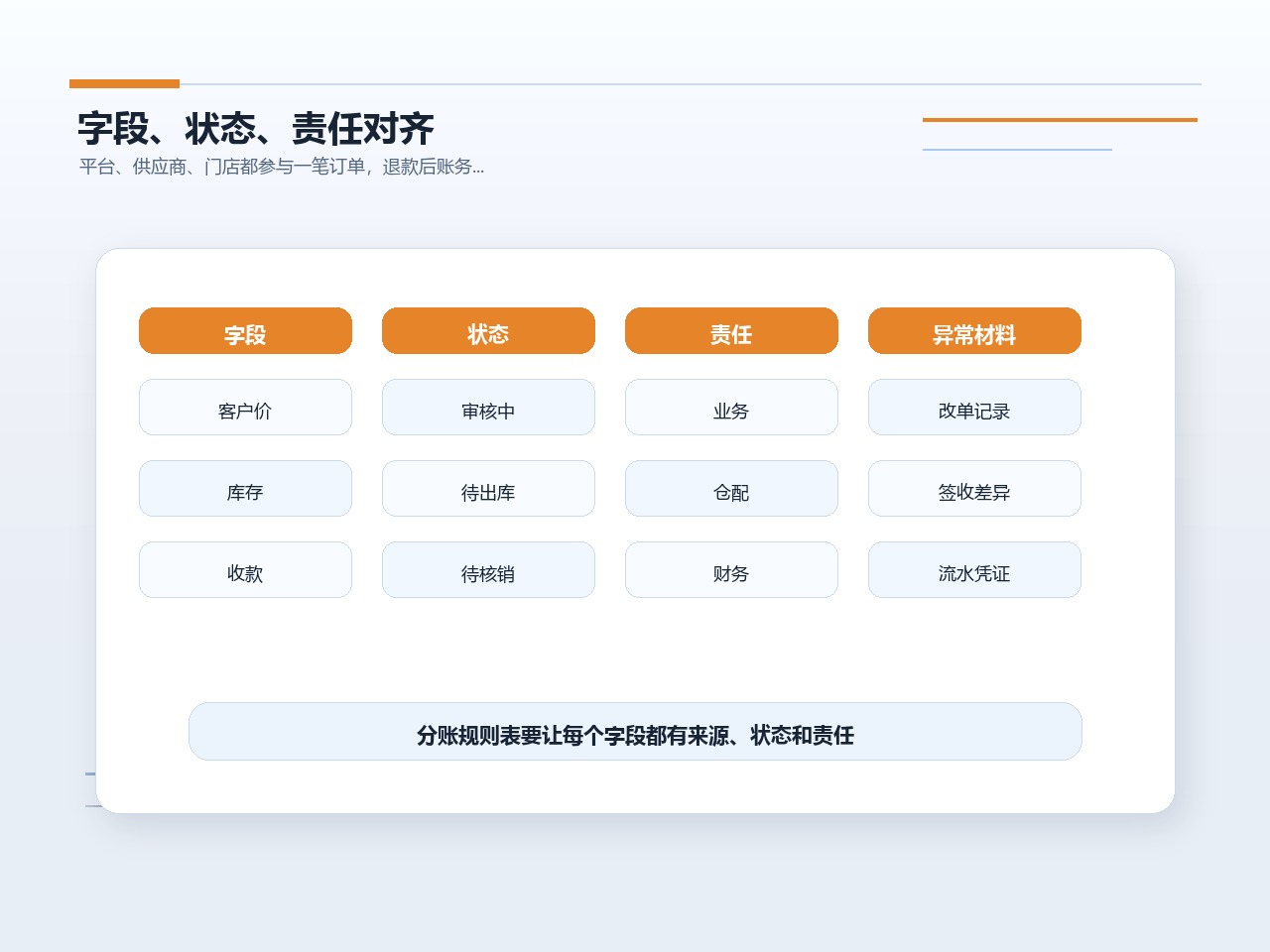Select the 流水凭证 cell

point(974,570)
